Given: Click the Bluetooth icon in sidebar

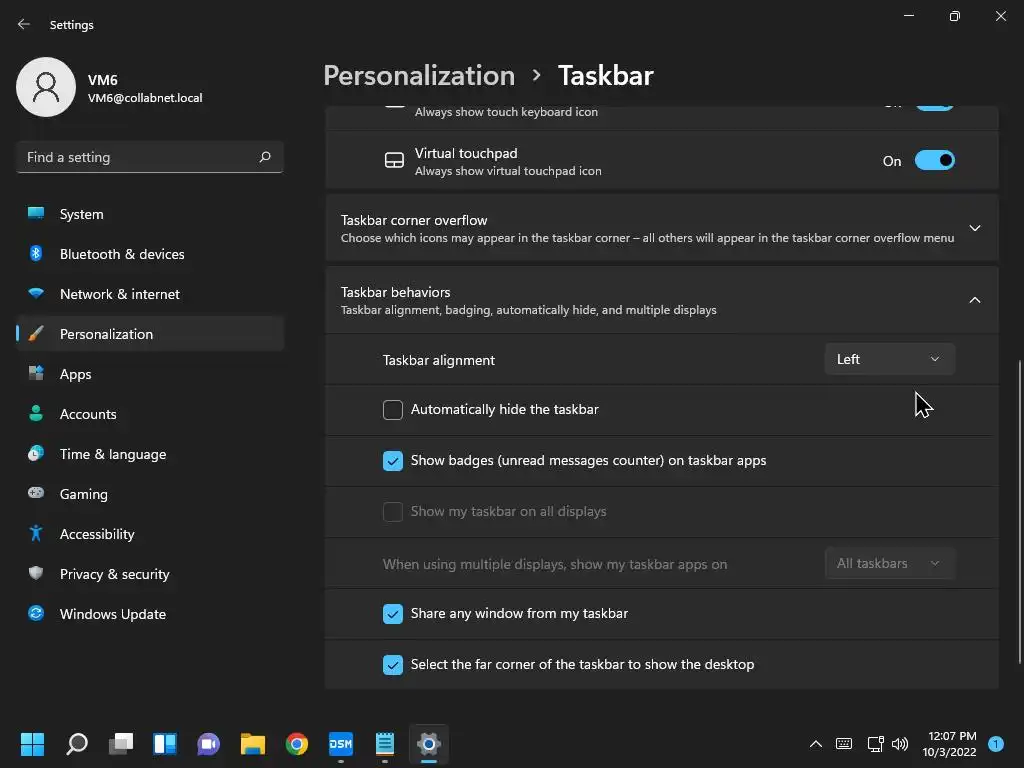Looking at the screenshot, I should pyautogui.click(x=36, y=253).
